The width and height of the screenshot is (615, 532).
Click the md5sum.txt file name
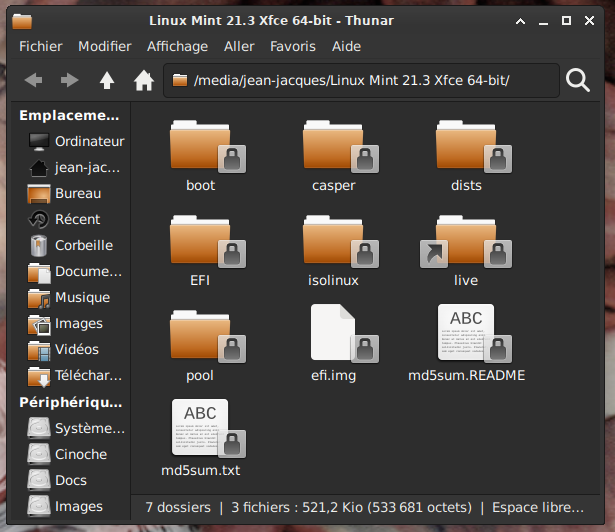pos(200,470)
